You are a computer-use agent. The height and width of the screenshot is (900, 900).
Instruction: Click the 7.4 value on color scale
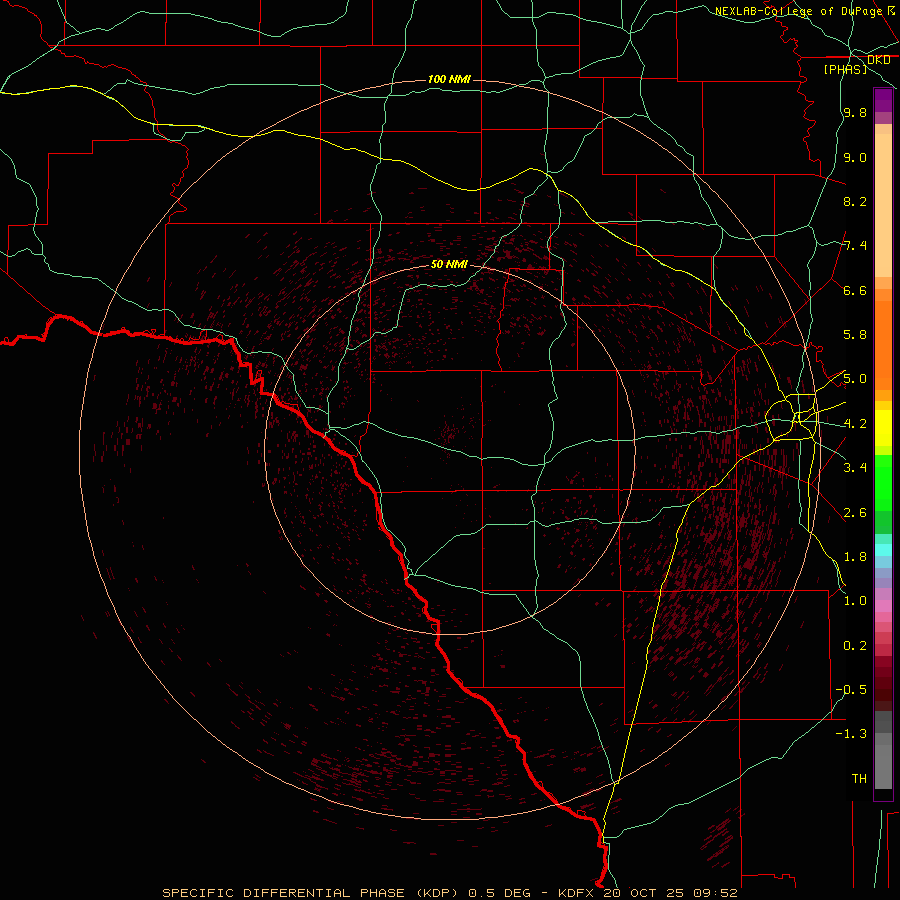[x=855, y=246]
